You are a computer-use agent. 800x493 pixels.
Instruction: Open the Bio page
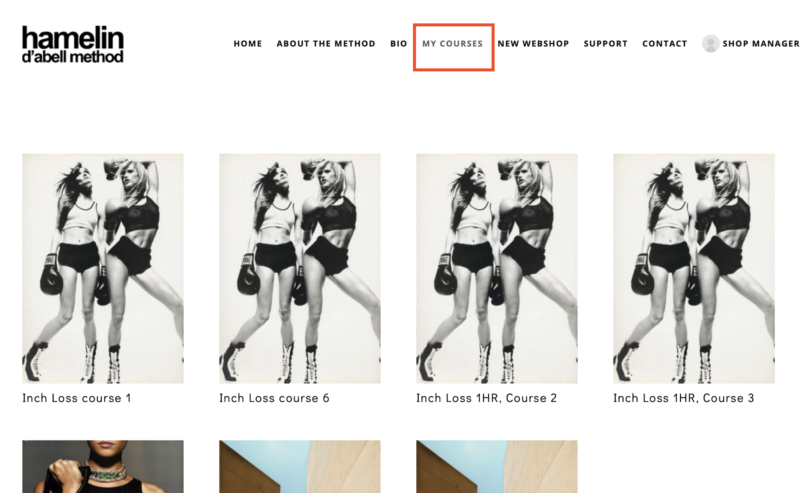point(399,44)
